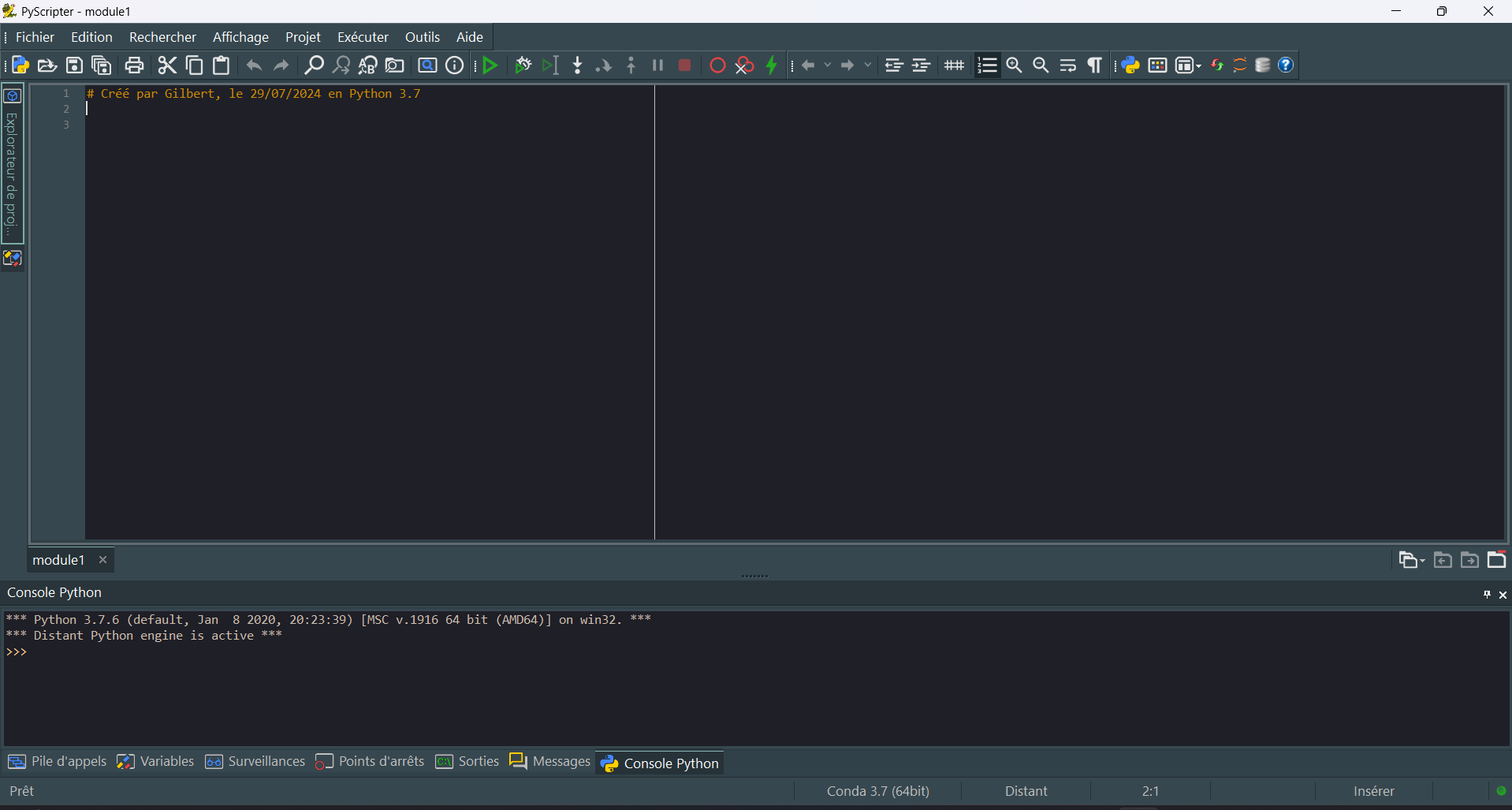Click the Python icon in the right toolbar

tap(1130, 65)
